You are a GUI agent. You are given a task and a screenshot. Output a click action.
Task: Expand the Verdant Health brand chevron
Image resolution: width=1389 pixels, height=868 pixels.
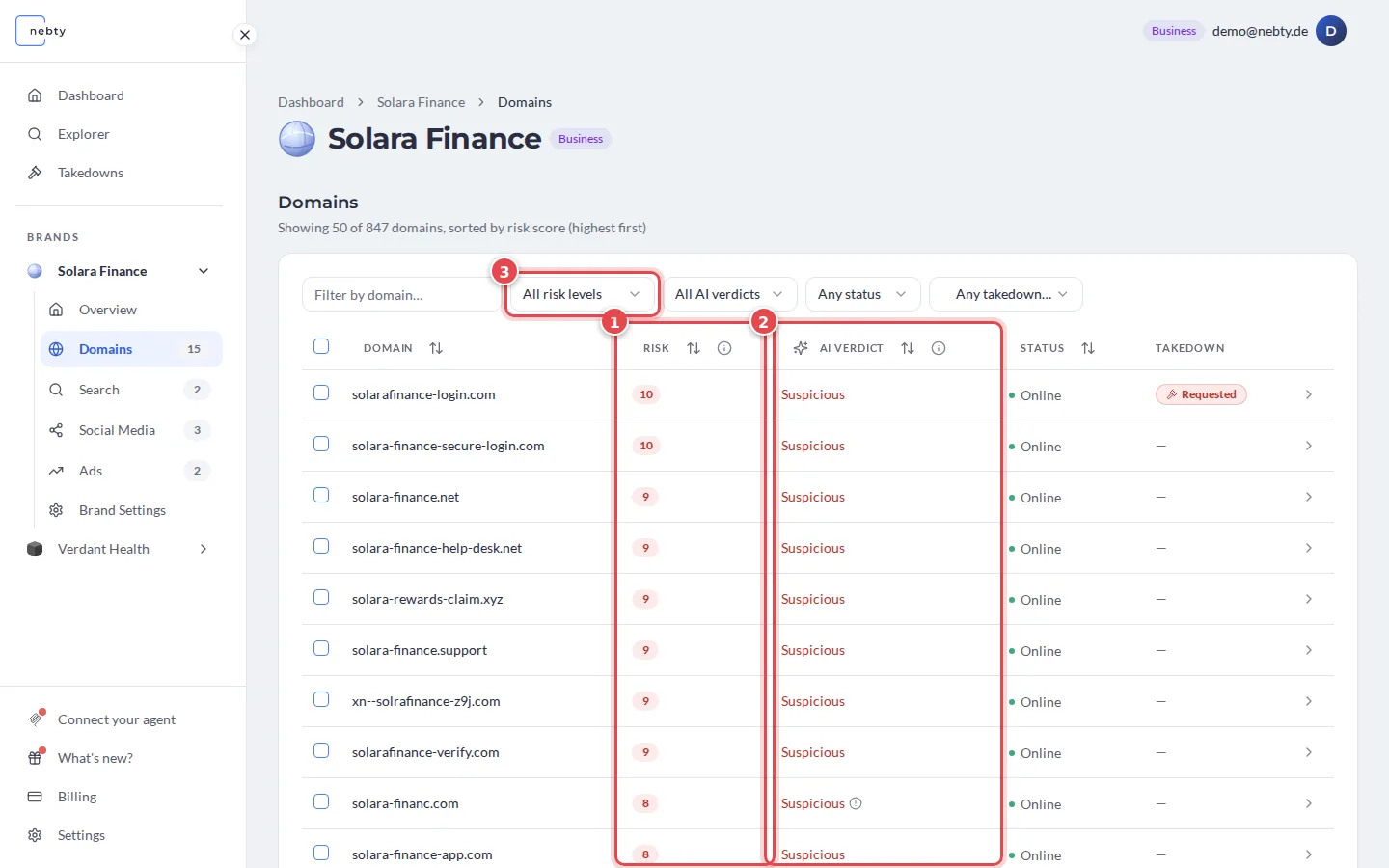click(x=204, y=549)
